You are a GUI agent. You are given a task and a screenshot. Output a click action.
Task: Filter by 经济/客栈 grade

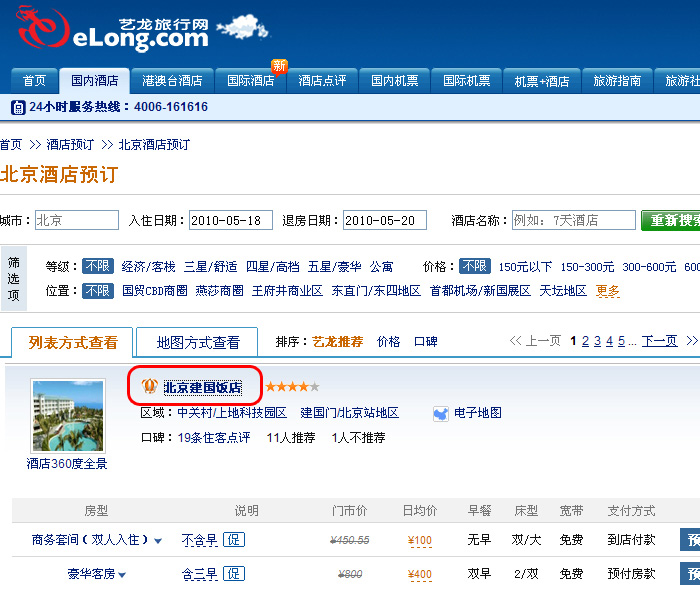coord(149,267)
